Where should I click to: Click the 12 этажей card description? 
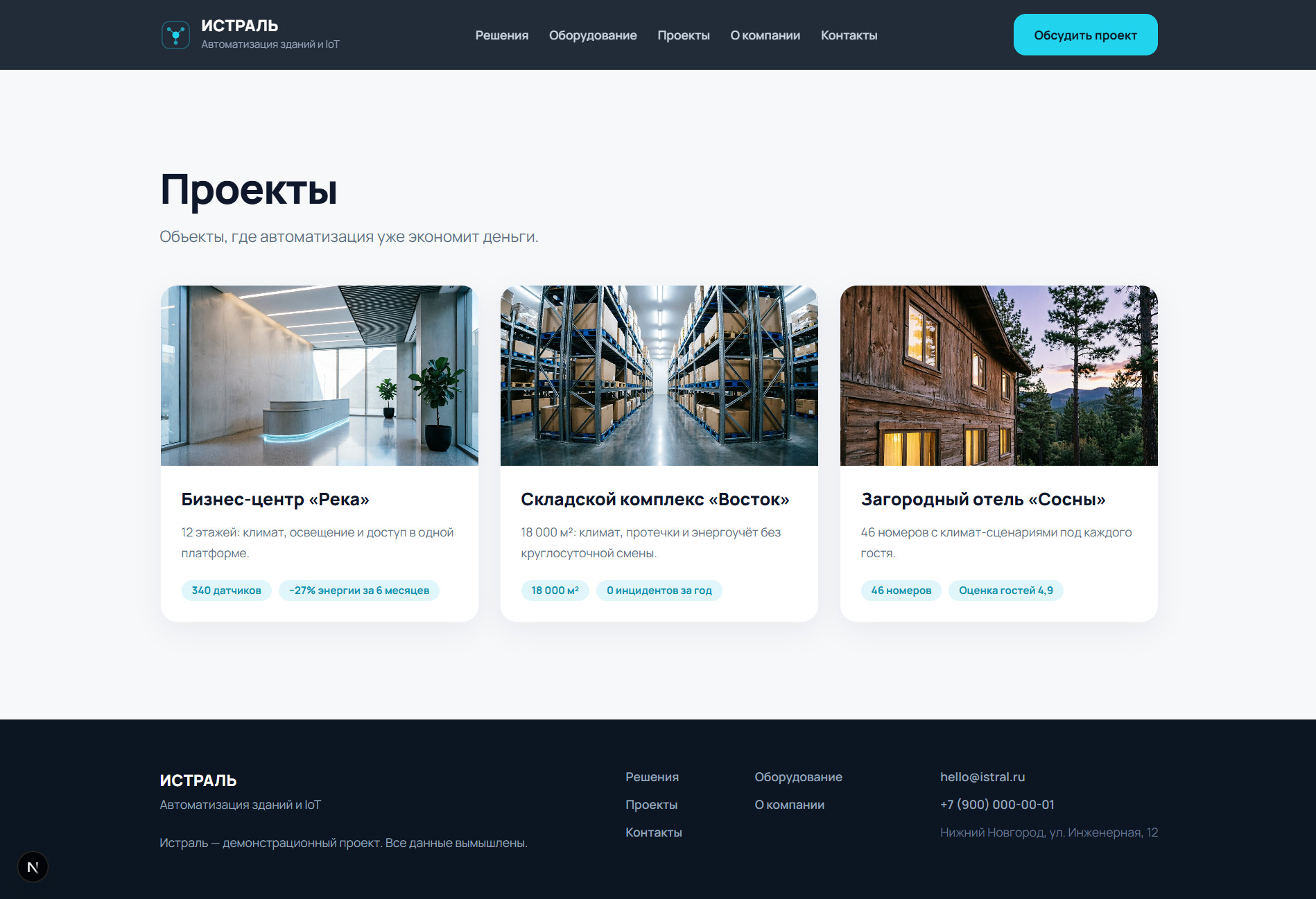coord(318,543)
